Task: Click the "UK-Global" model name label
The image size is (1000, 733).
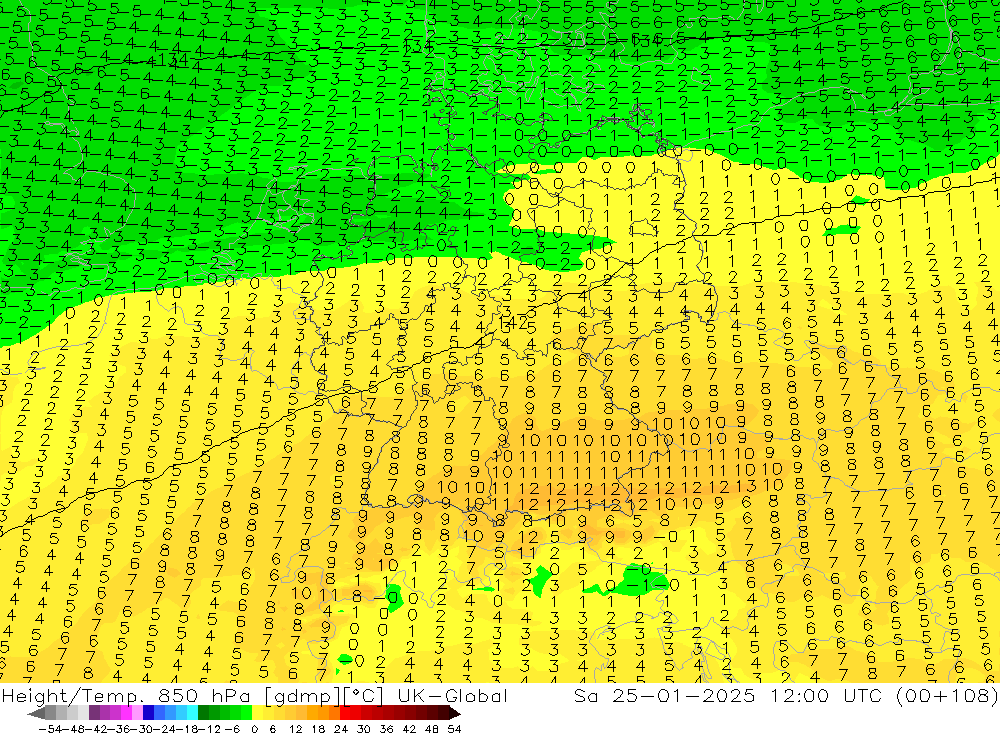Action: click(x=452, y=695)
